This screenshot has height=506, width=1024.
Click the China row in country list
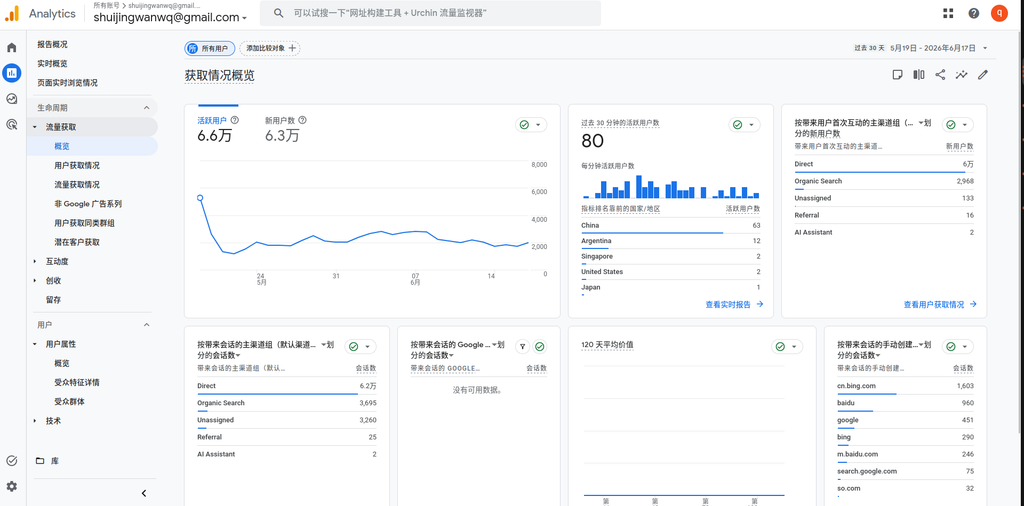coord(671,226)
